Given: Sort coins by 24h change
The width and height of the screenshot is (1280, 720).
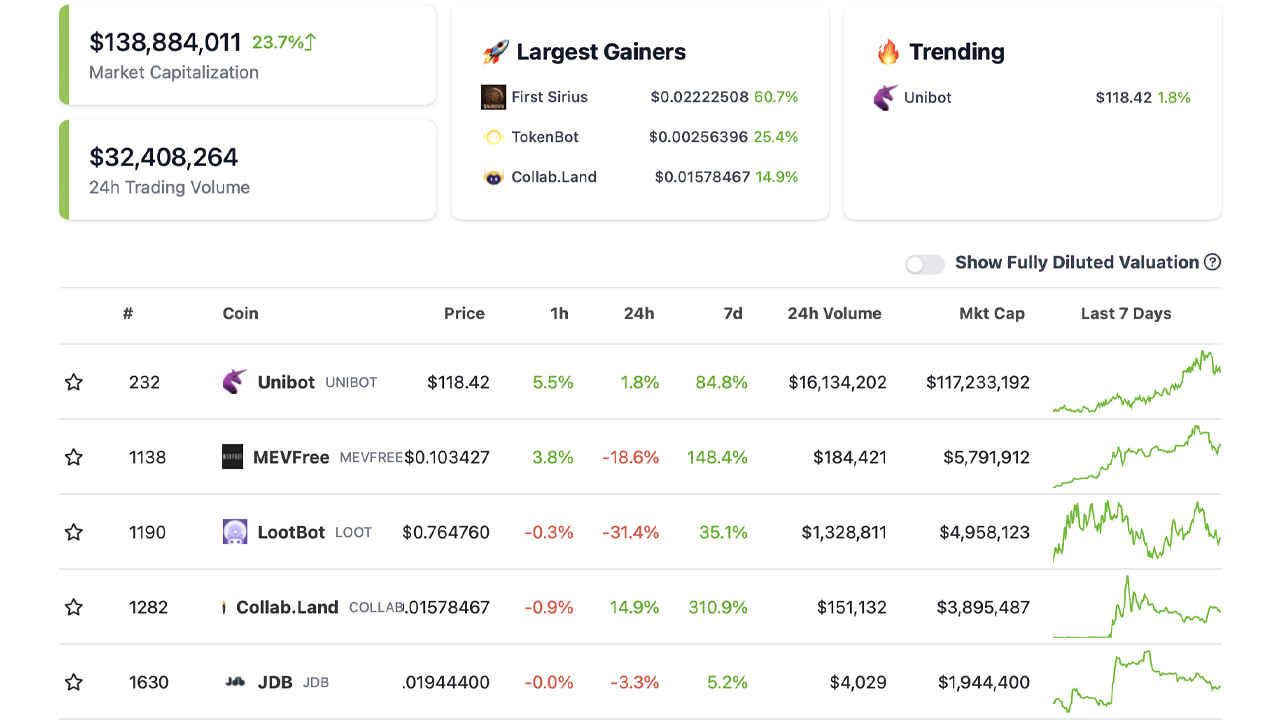Looking at the screenshot, I should 639,313.
